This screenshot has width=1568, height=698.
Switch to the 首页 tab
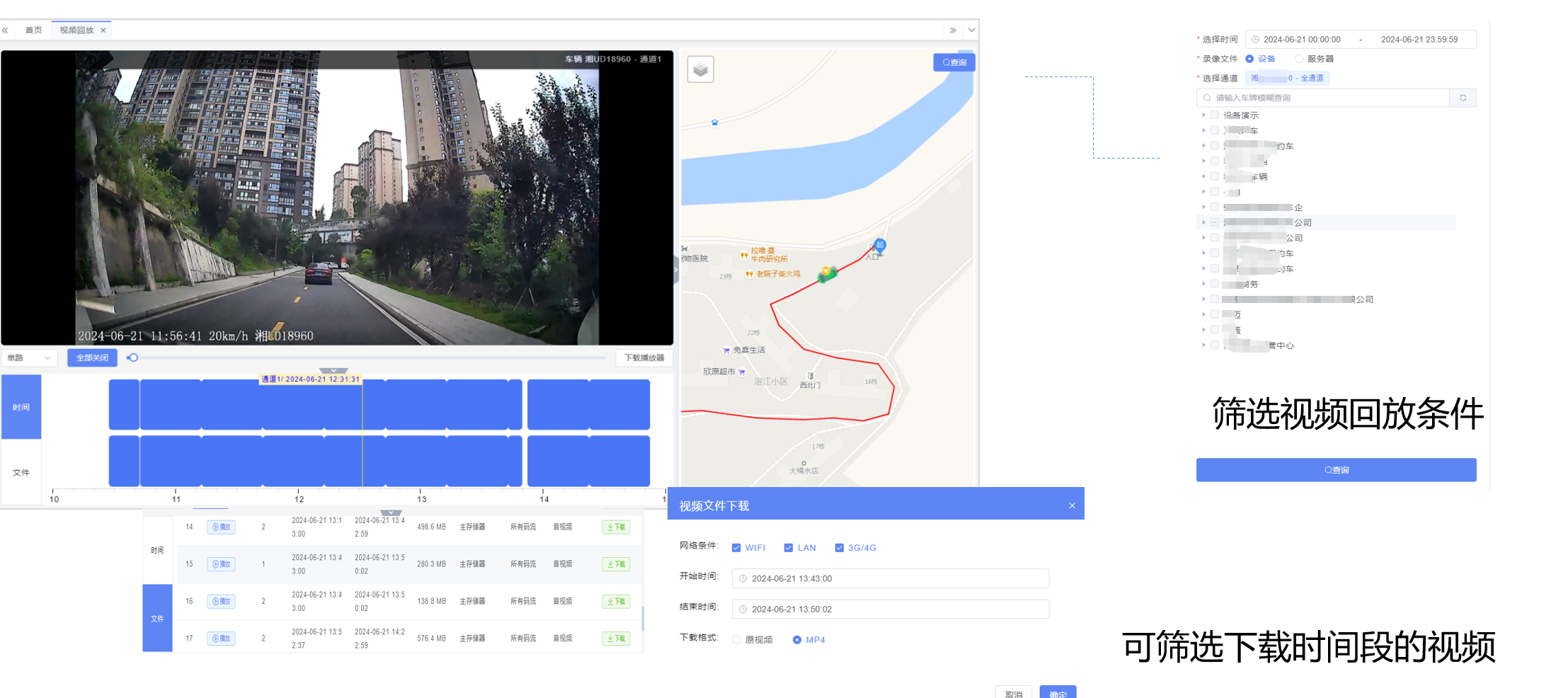pyautogui.click(x=33, y=30)
